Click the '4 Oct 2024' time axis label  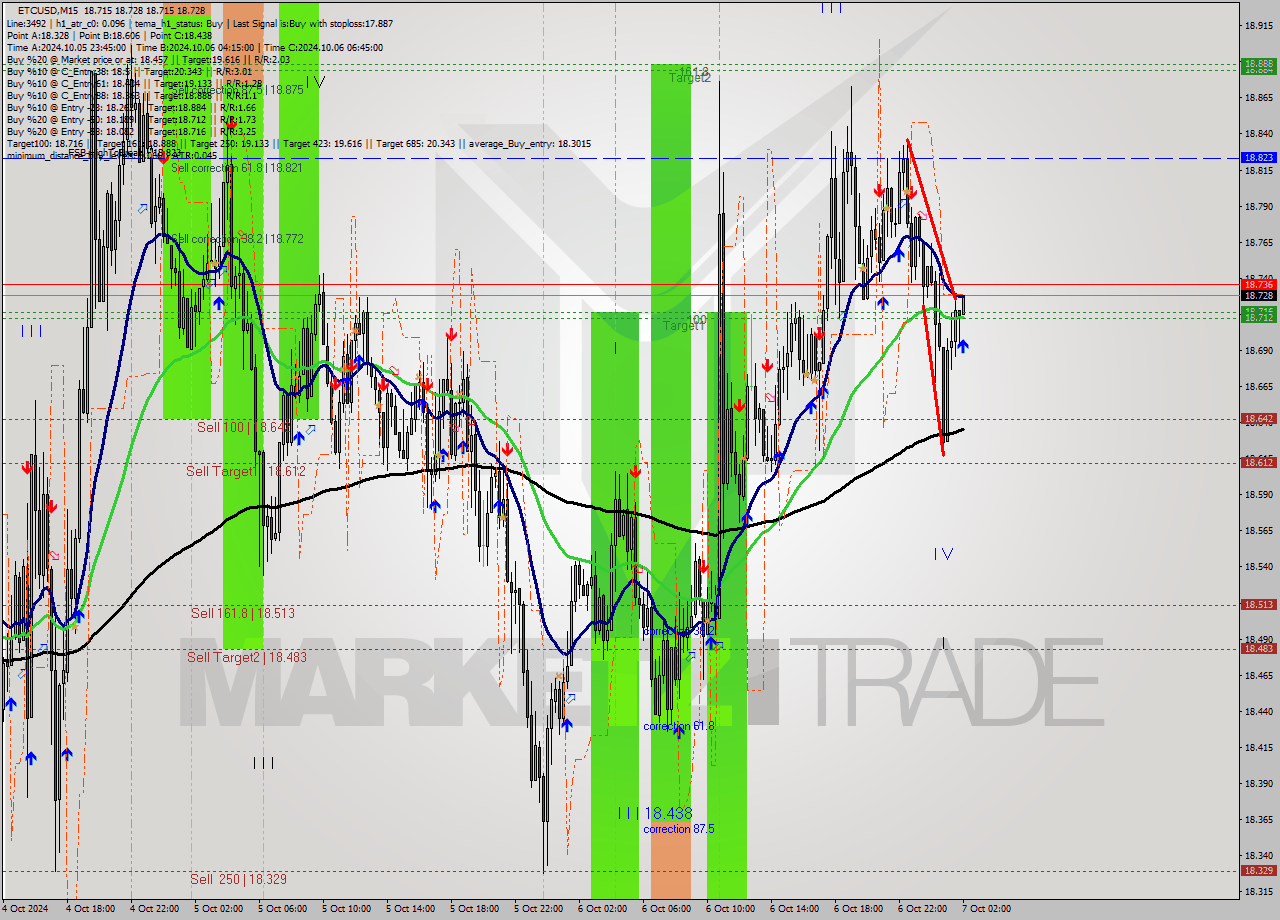tap(26, 910)
